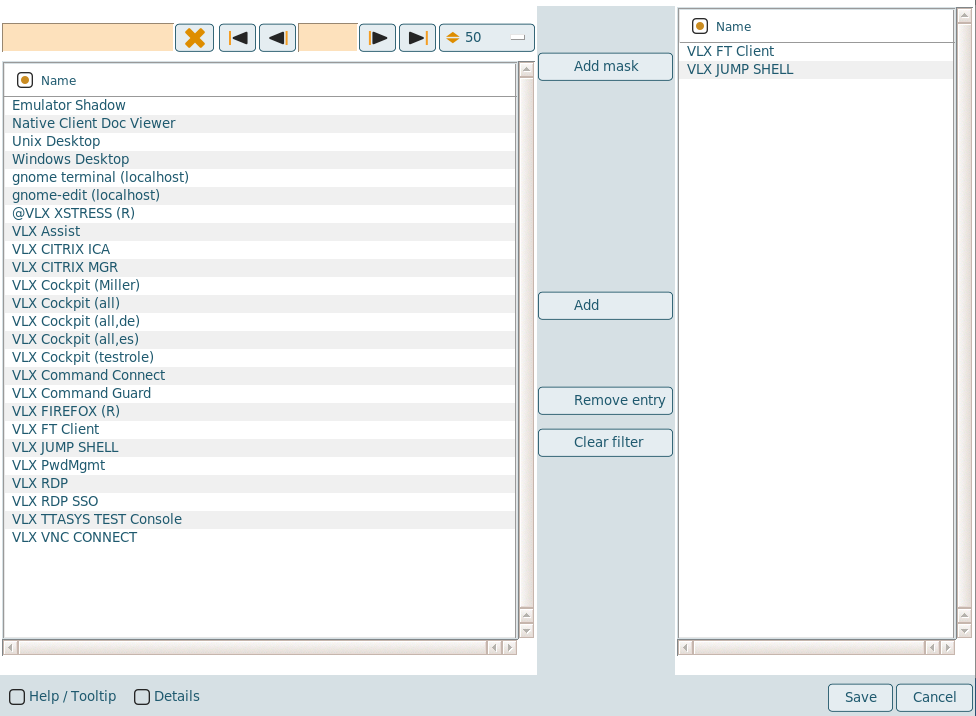Toggle the Details checkbox

142,697
